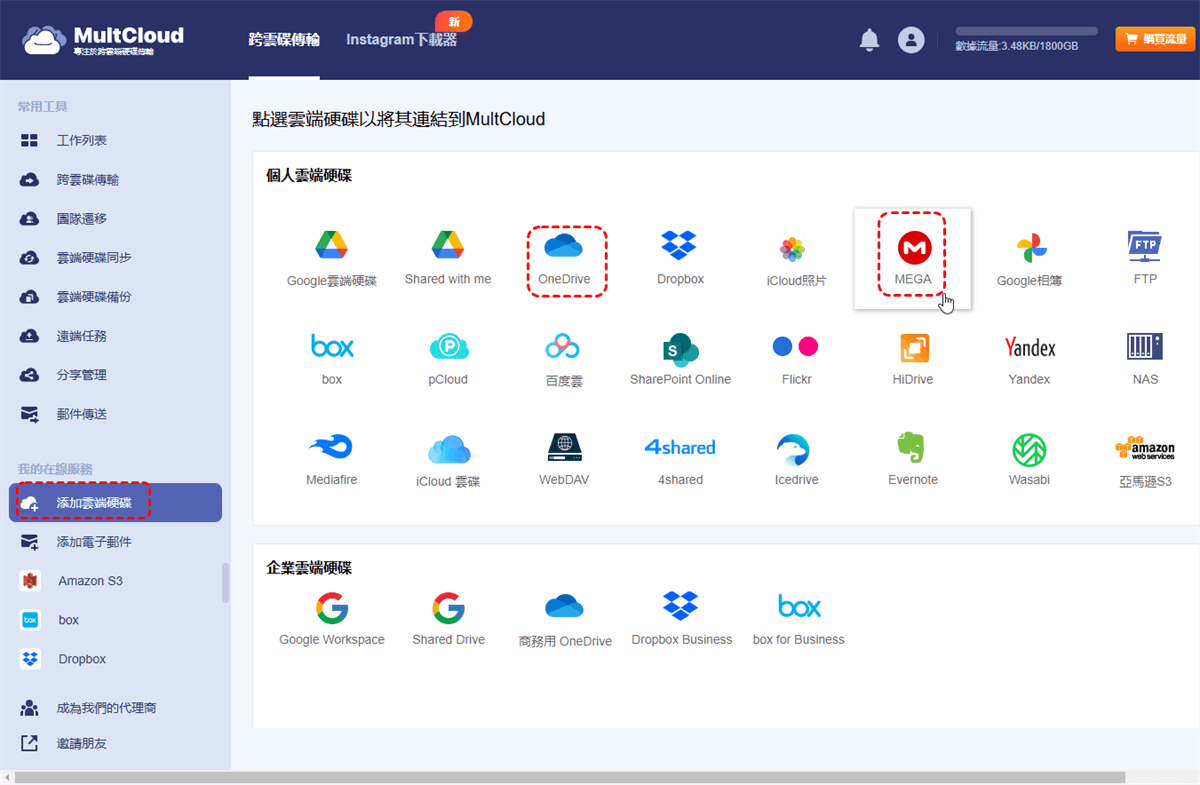Choose the SharePoint Online icon
1200x785 pixels.
(680, 348)
